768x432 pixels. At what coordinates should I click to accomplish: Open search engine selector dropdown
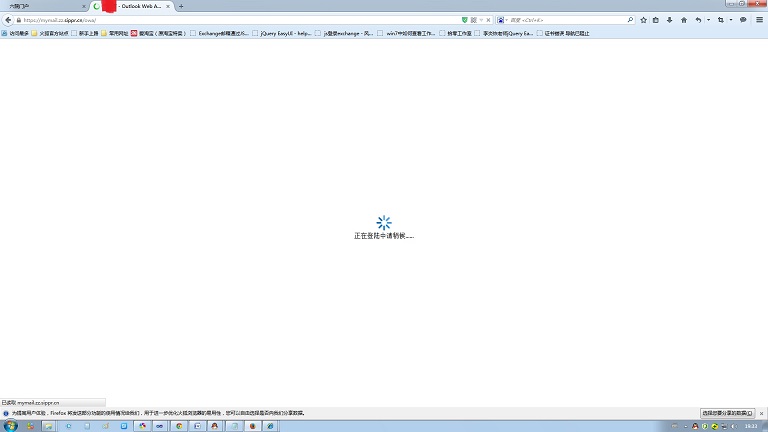(x=502, y=19)
